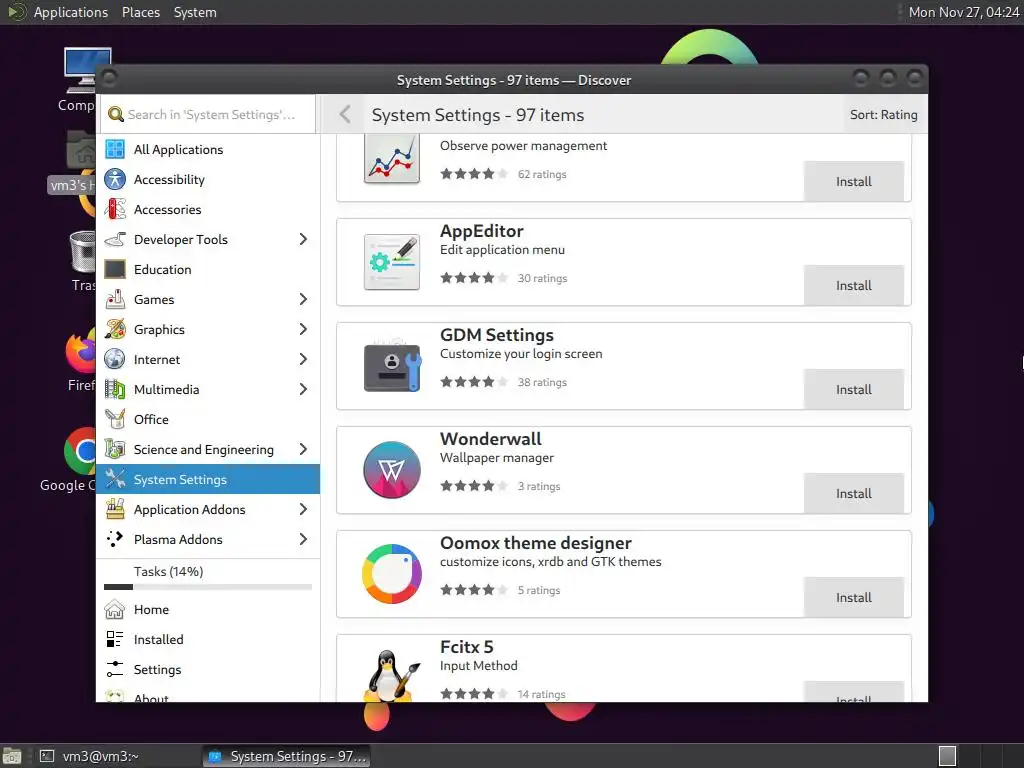Click the Internet globe icon
This screenshot has height=768, width=1024.
point(115,359)
